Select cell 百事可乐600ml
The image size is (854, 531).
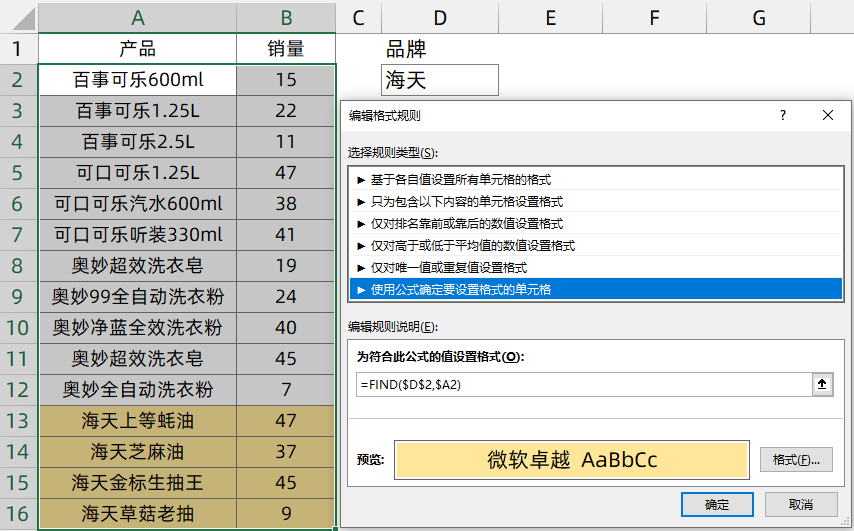pyautogui.click(x=137, y=80)
